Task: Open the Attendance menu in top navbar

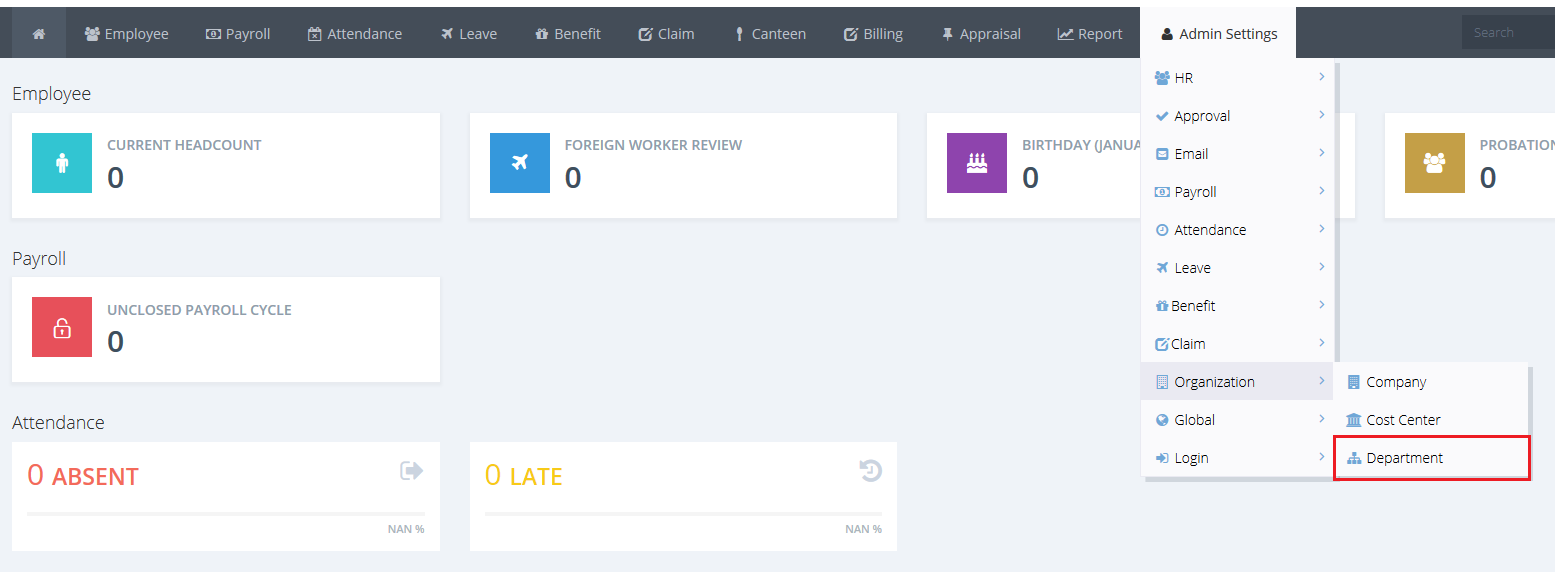Action: coord(354,34)
